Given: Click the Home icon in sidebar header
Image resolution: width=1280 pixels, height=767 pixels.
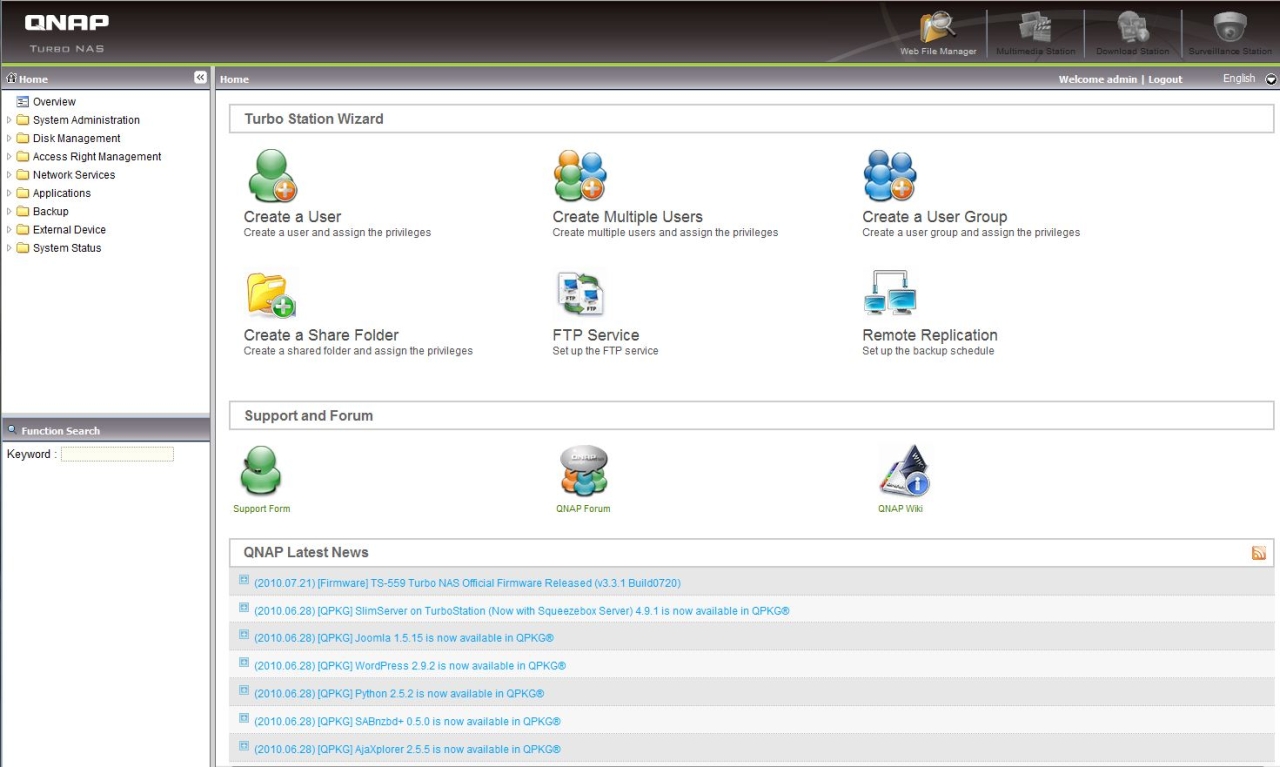Looking at the screenshot, I should (11, 78).
